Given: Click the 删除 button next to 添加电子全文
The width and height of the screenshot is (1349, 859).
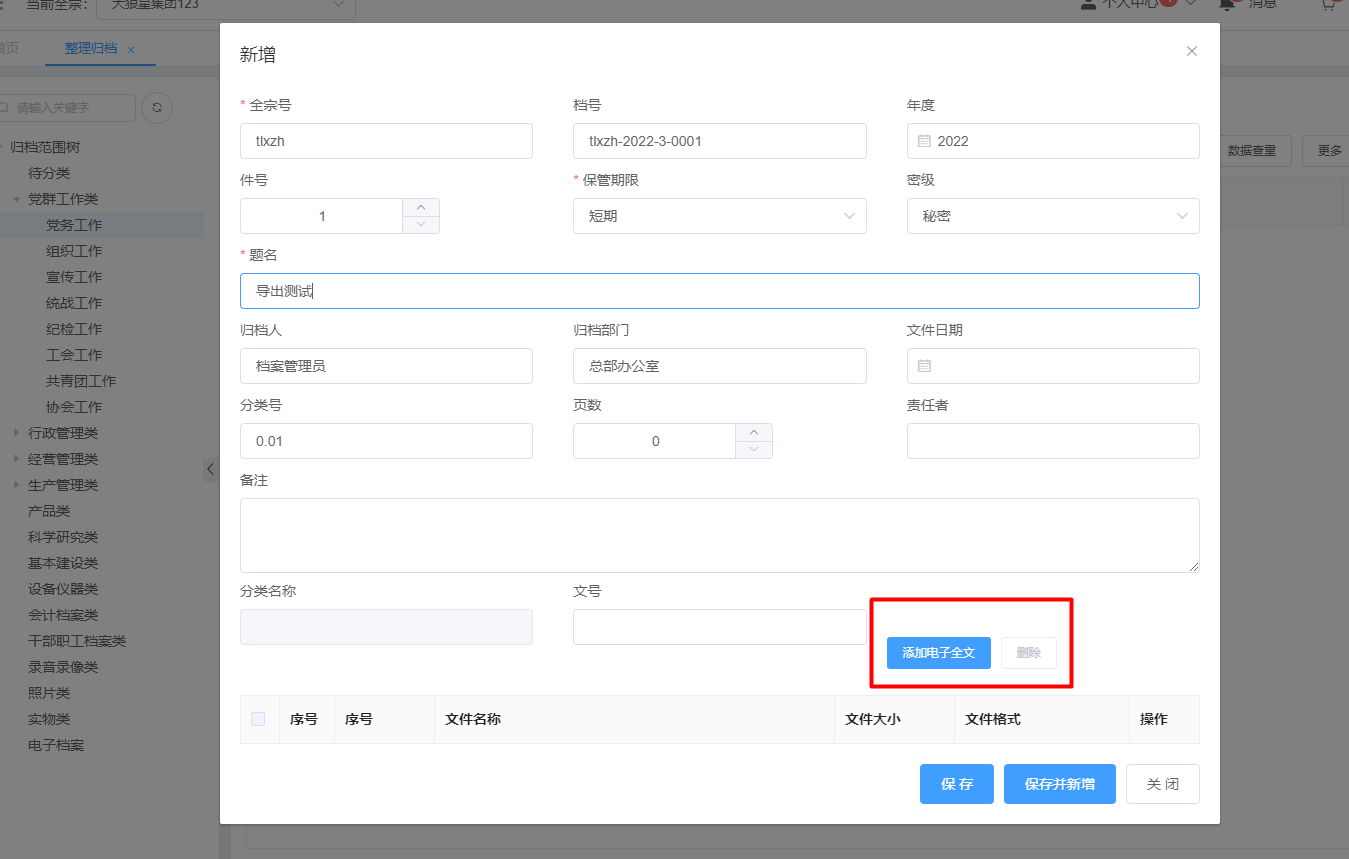Looking at the screenshot, I should (x=1029, y=653).
